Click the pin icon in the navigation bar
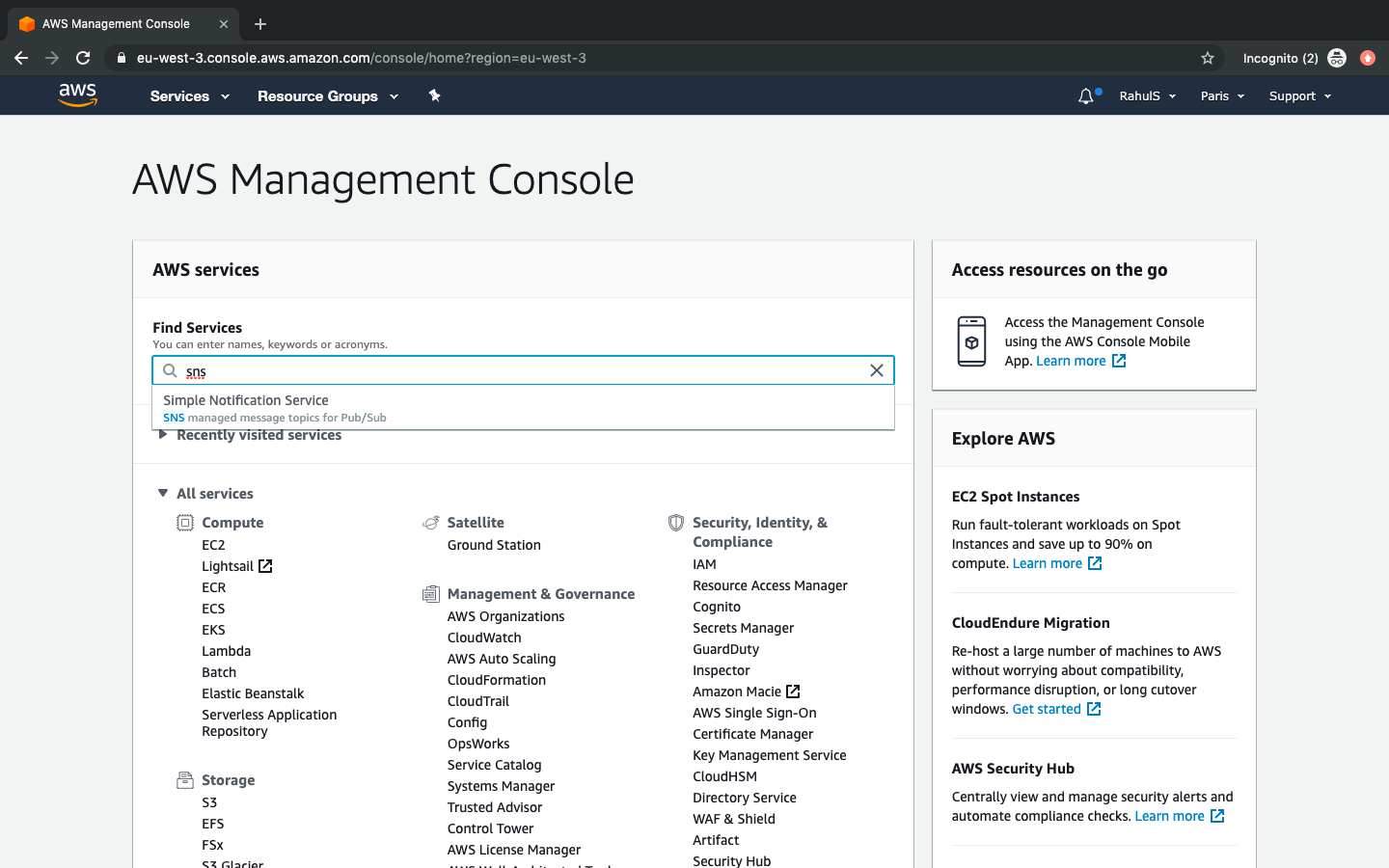This screenshot has height=868, width=1389. (434, 95)
